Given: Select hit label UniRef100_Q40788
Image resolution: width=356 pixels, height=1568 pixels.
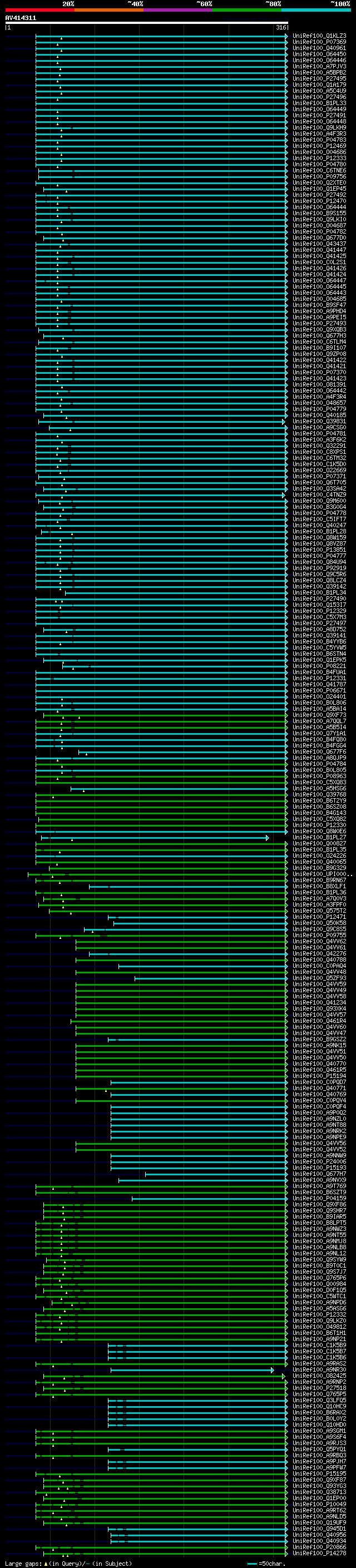Looking at the screenshot, I should pyautogui.click(x=319, y=960).
